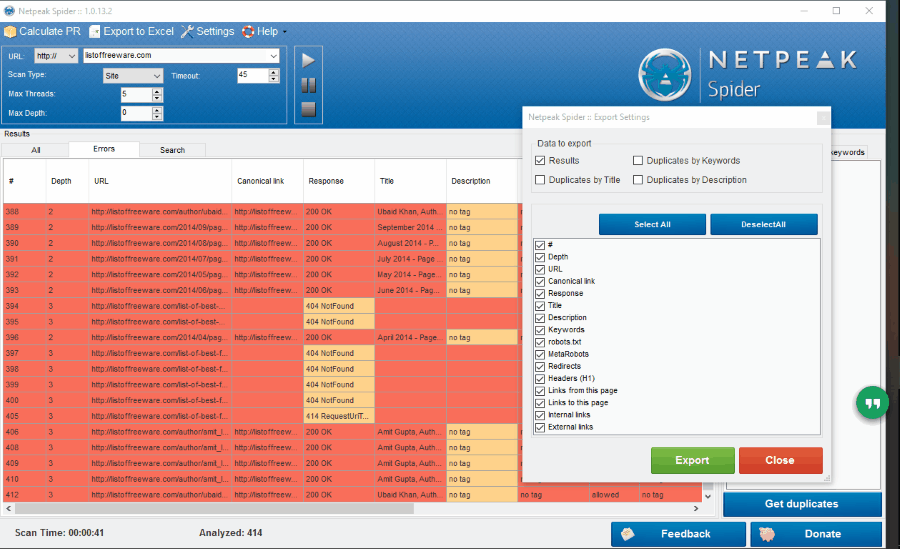Uncheck the Links from this page checkbox

[540, 391]
